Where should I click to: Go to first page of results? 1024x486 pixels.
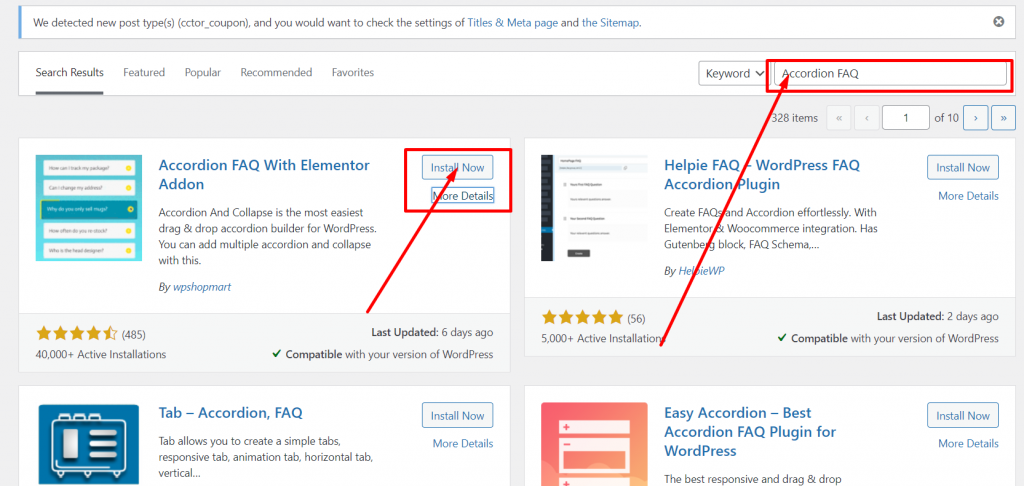[x=839, y=118]
